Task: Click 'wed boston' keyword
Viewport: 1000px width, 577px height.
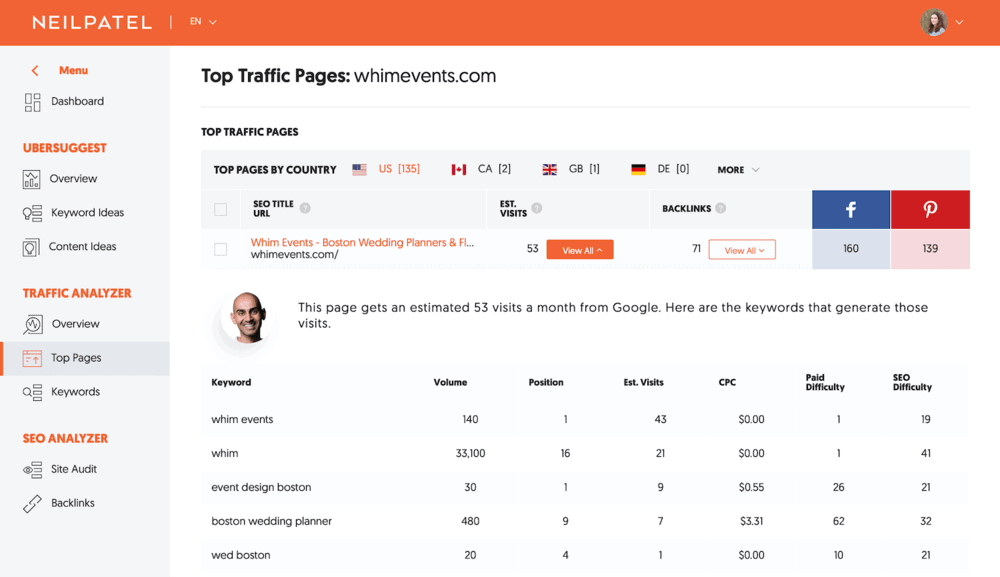Action: [241, 555]
